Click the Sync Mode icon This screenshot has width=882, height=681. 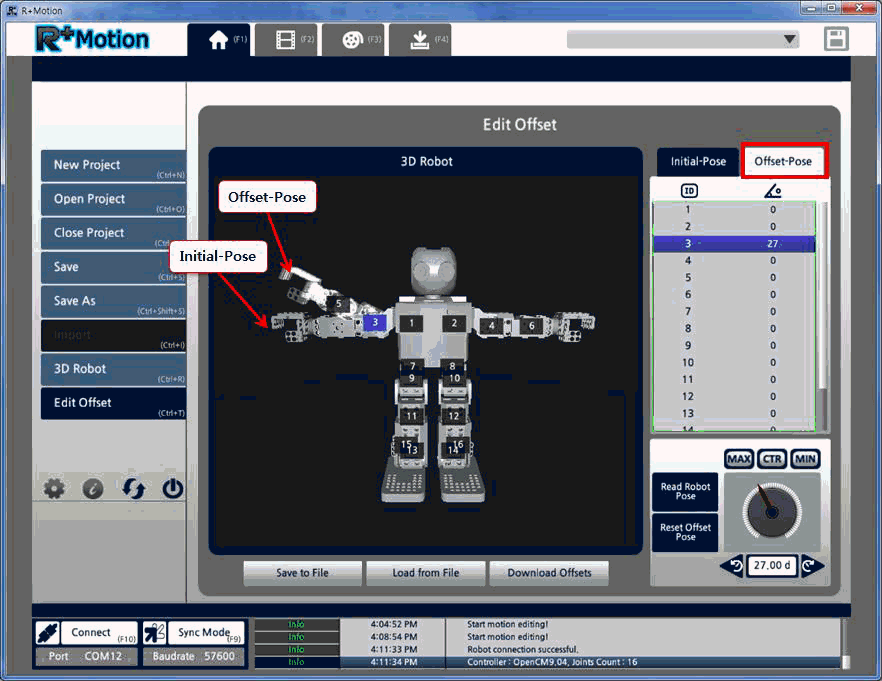pos(155,633)
